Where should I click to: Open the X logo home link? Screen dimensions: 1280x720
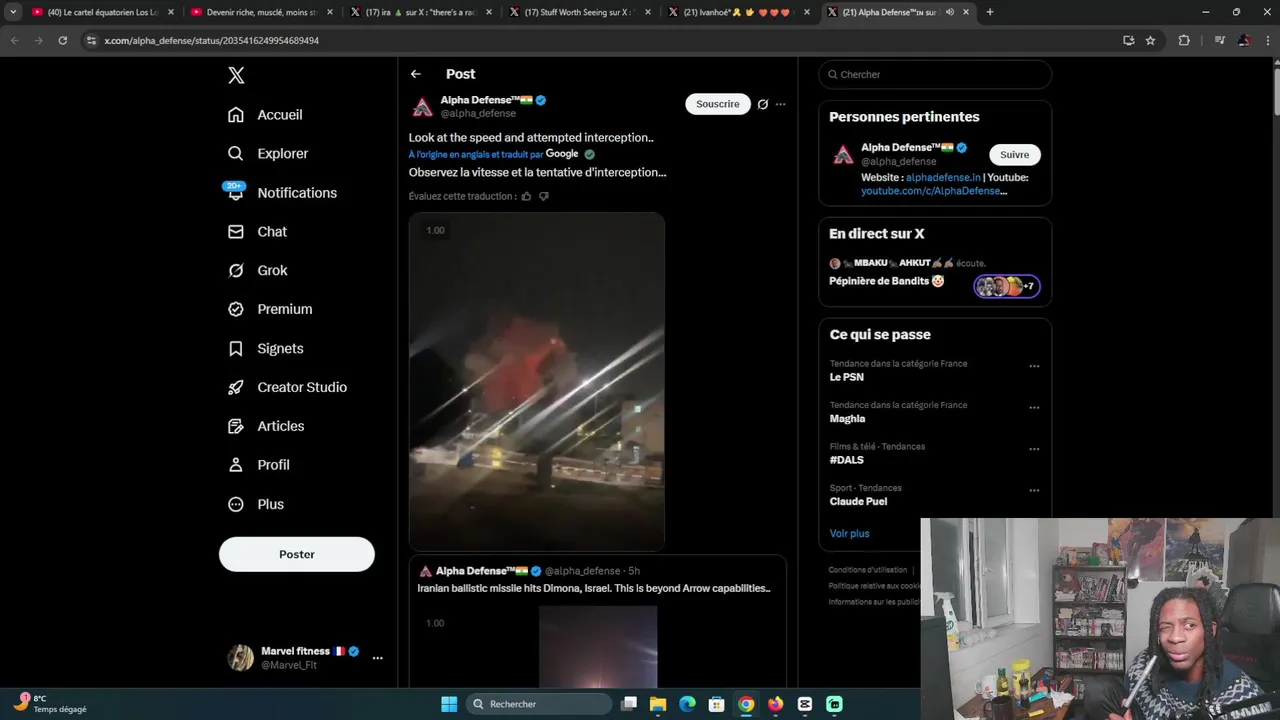point(236,75)
